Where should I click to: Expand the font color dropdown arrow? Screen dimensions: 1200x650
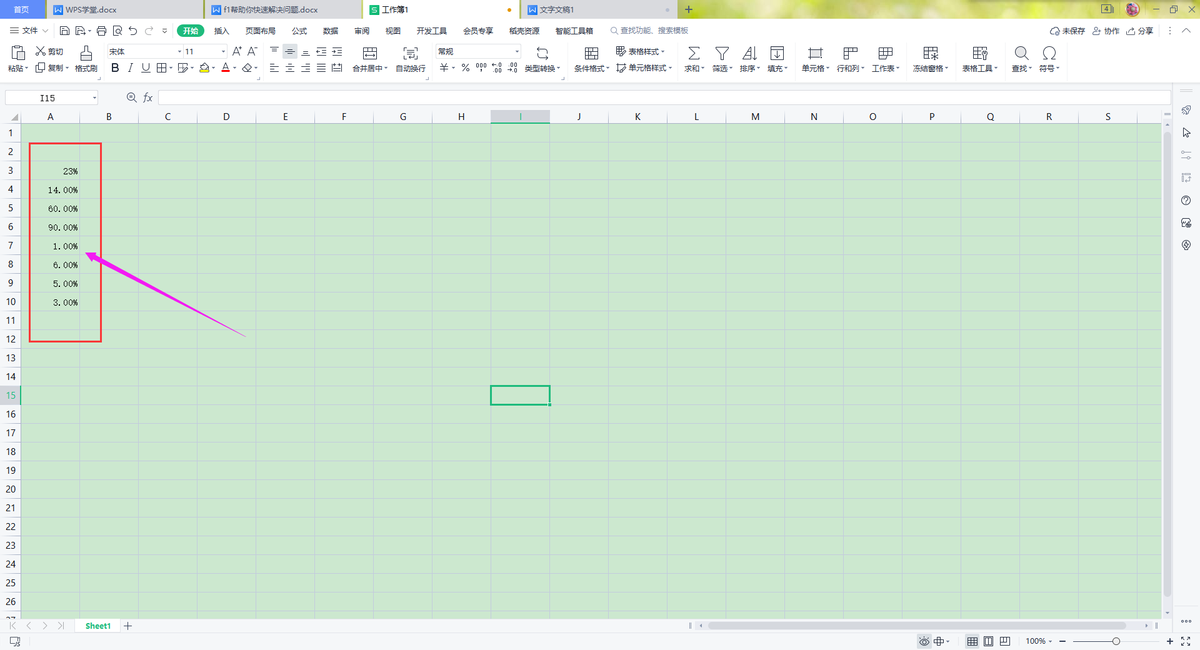click(236, 68)
